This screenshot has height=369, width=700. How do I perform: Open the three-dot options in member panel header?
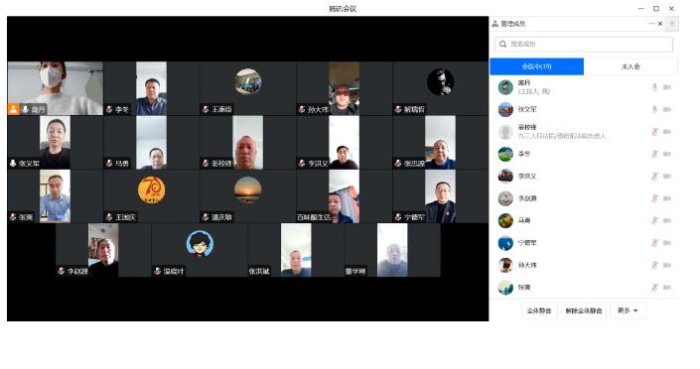coord(652,23)
